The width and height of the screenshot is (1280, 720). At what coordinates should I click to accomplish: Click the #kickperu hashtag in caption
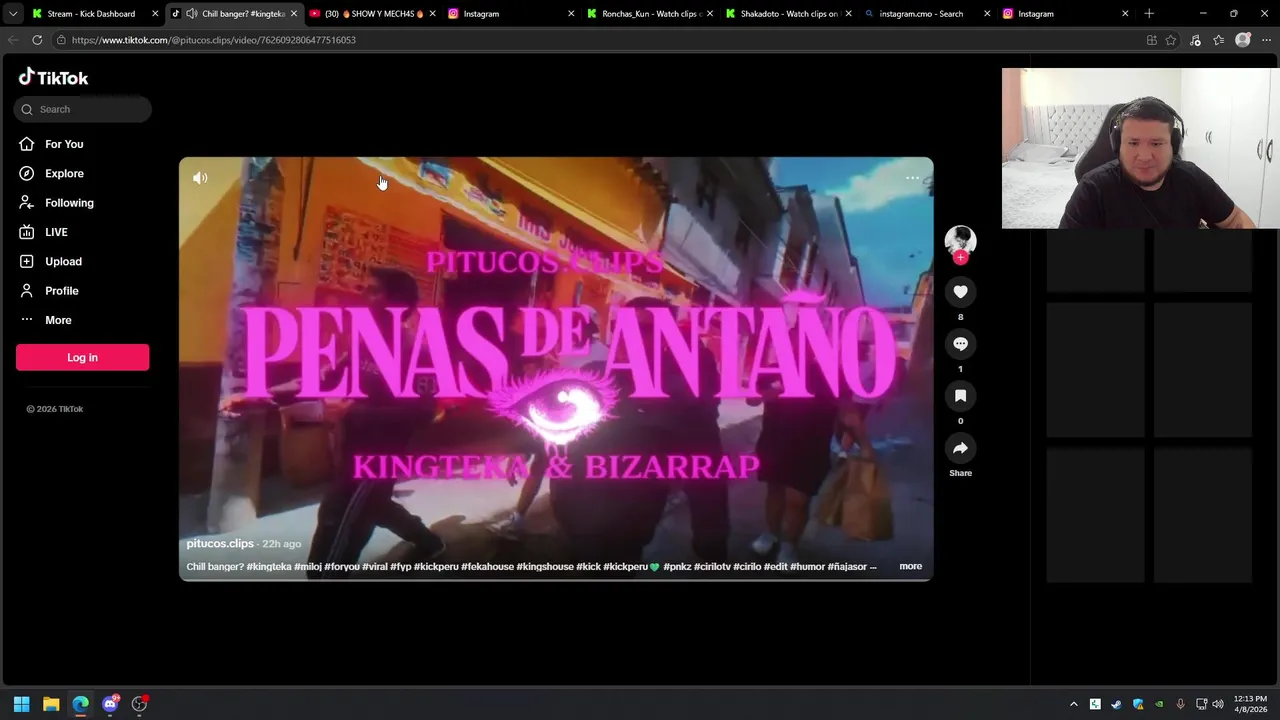pyautogui.click(x=436, y=567)
